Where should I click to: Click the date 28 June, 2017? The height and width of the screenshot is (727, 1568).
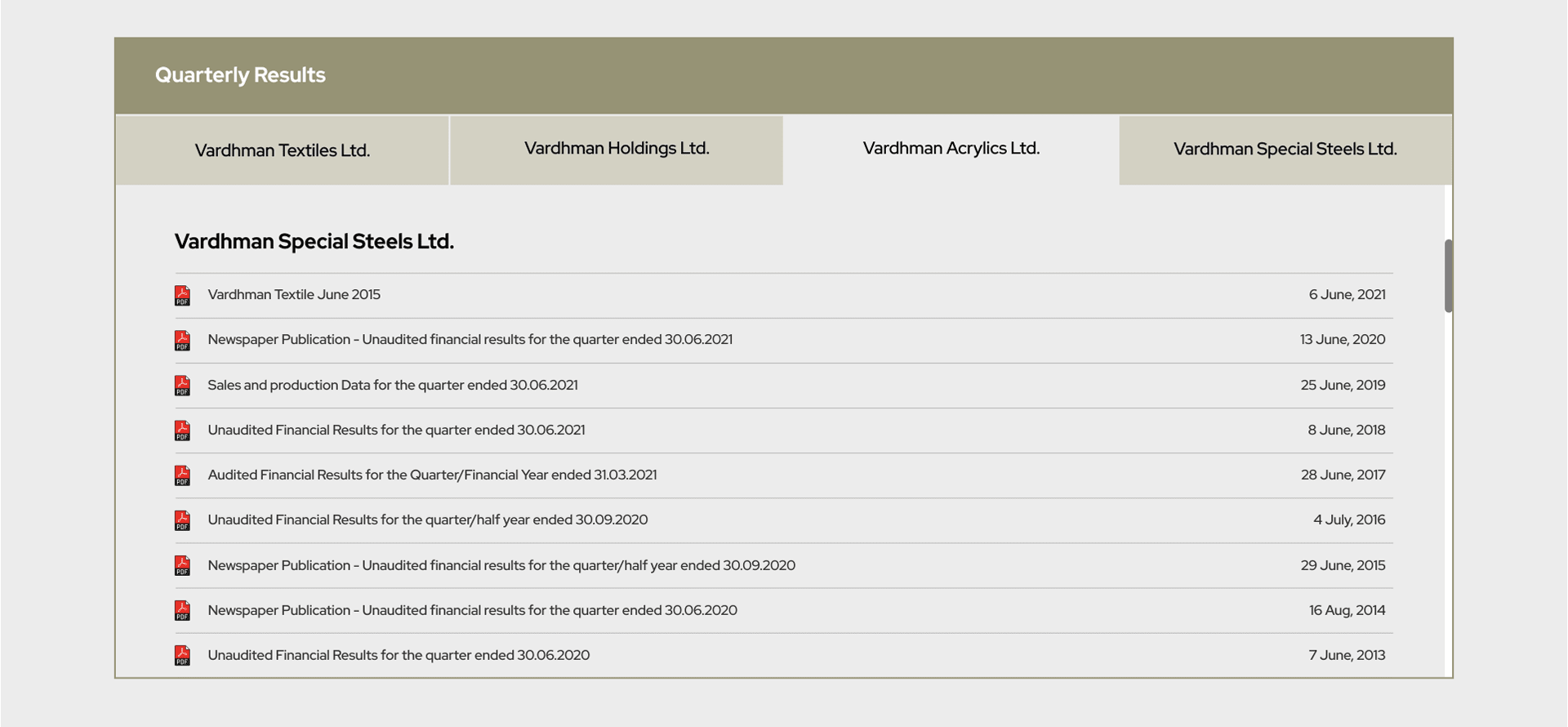[1343, 475]
